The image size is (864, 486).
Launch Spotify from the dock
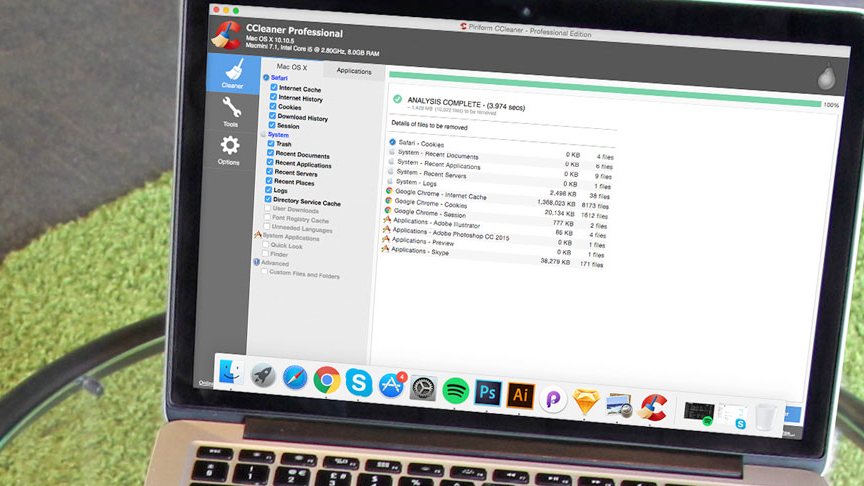click(x=455, y=391)
